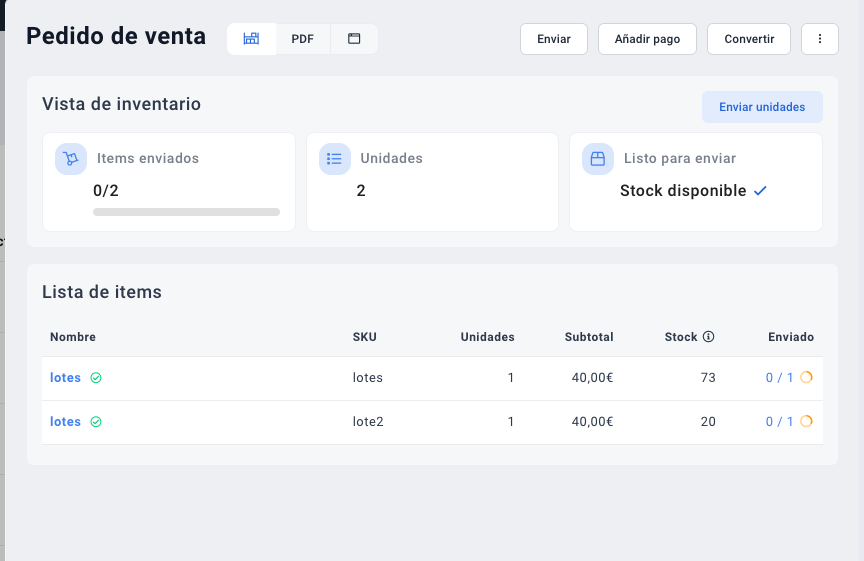Click the stock value 20
This screenshot has height=561, width=864.
(708, 422)
